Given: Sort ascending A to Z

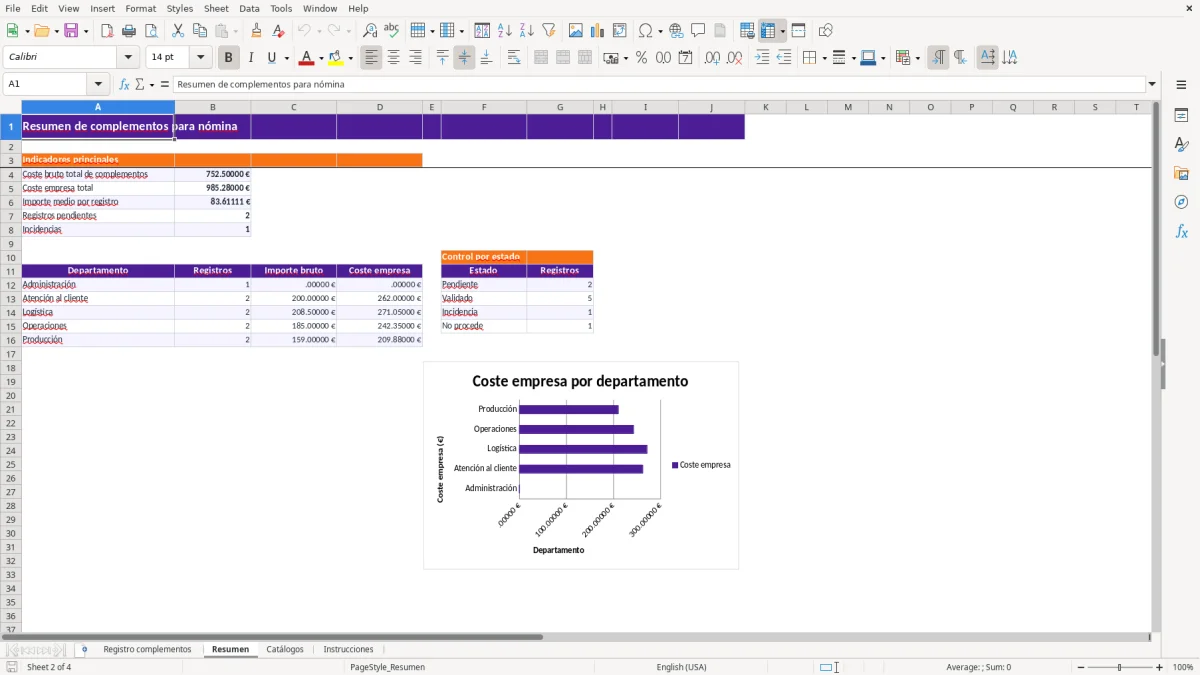Looking at the screenshot, I should tap(505, 31).
